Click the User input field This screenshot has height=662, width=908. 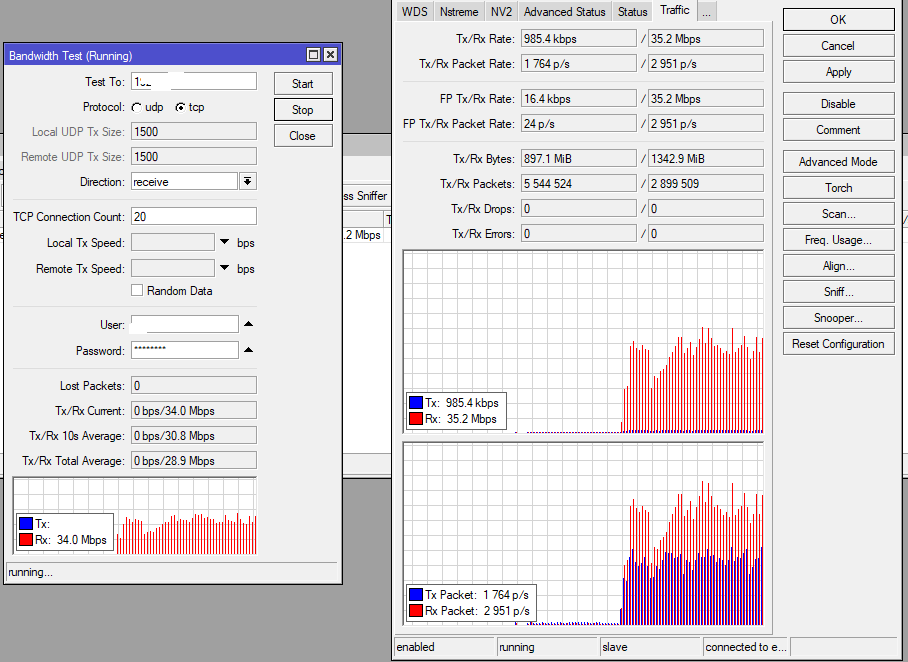coord(185,324)
